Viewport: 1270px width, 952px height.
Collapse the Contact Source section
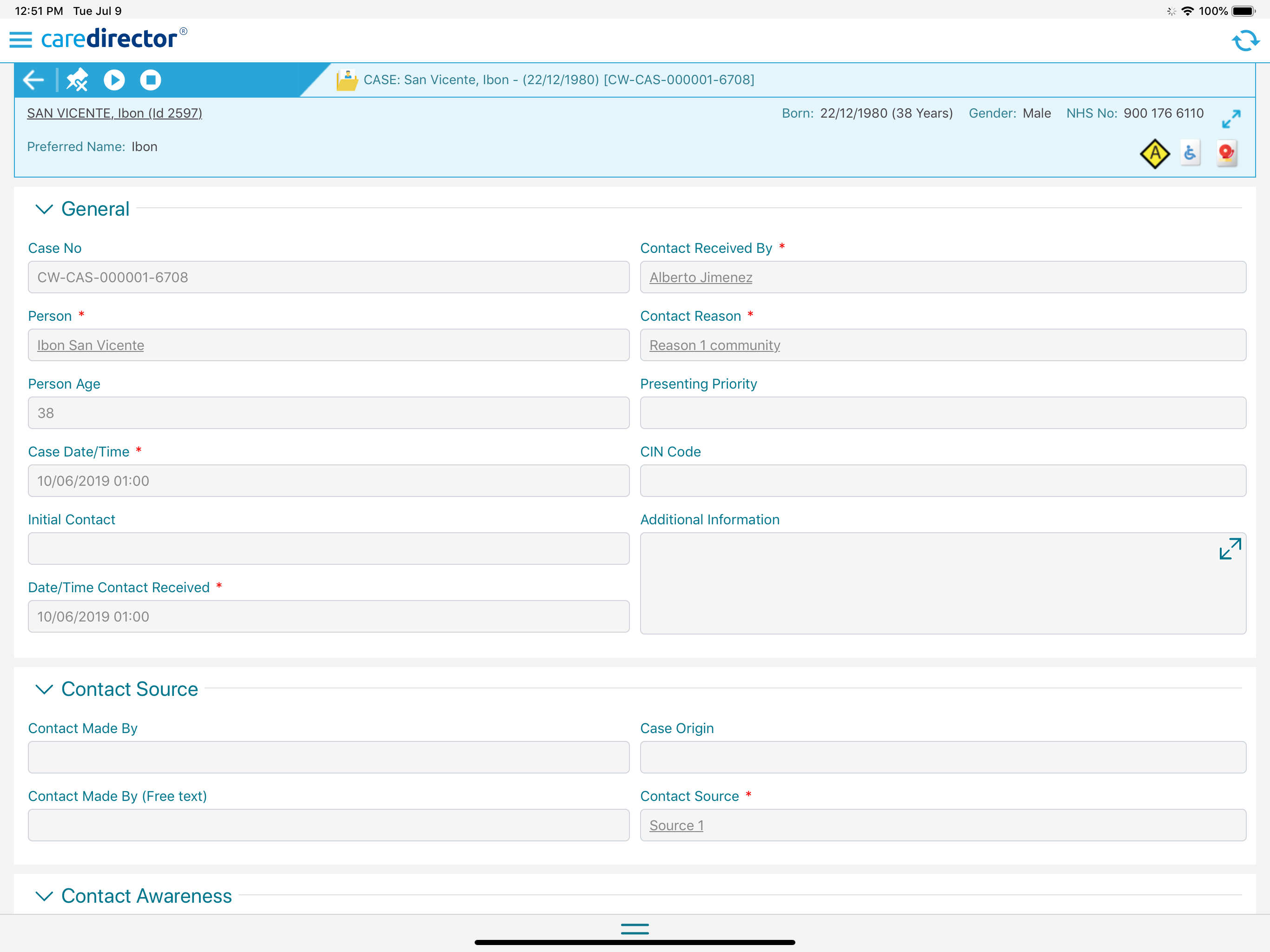click(44, 689)
